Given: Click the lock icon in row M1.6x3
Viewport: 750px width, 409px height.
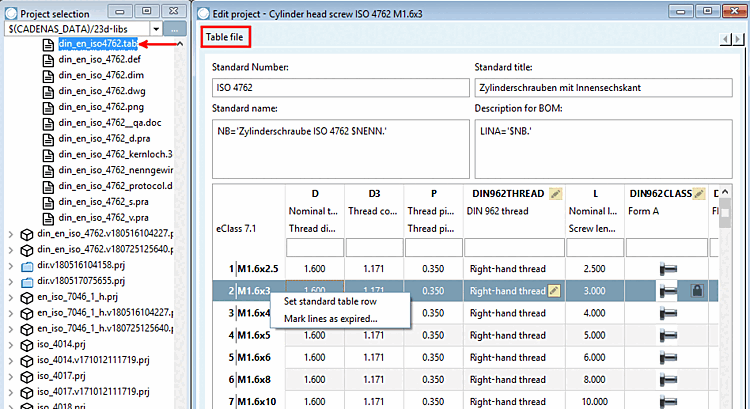Looking at the screenshot, I should coord(697,290).
